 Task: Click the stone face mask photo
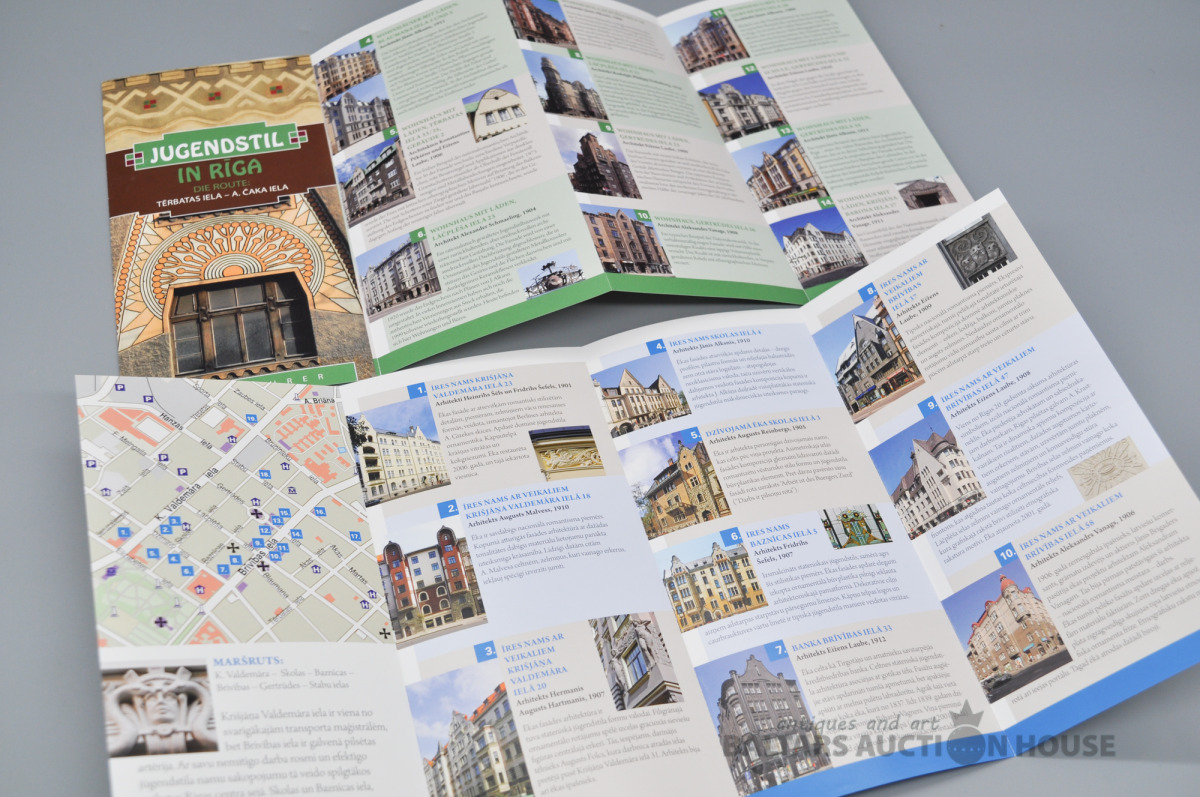159,709
